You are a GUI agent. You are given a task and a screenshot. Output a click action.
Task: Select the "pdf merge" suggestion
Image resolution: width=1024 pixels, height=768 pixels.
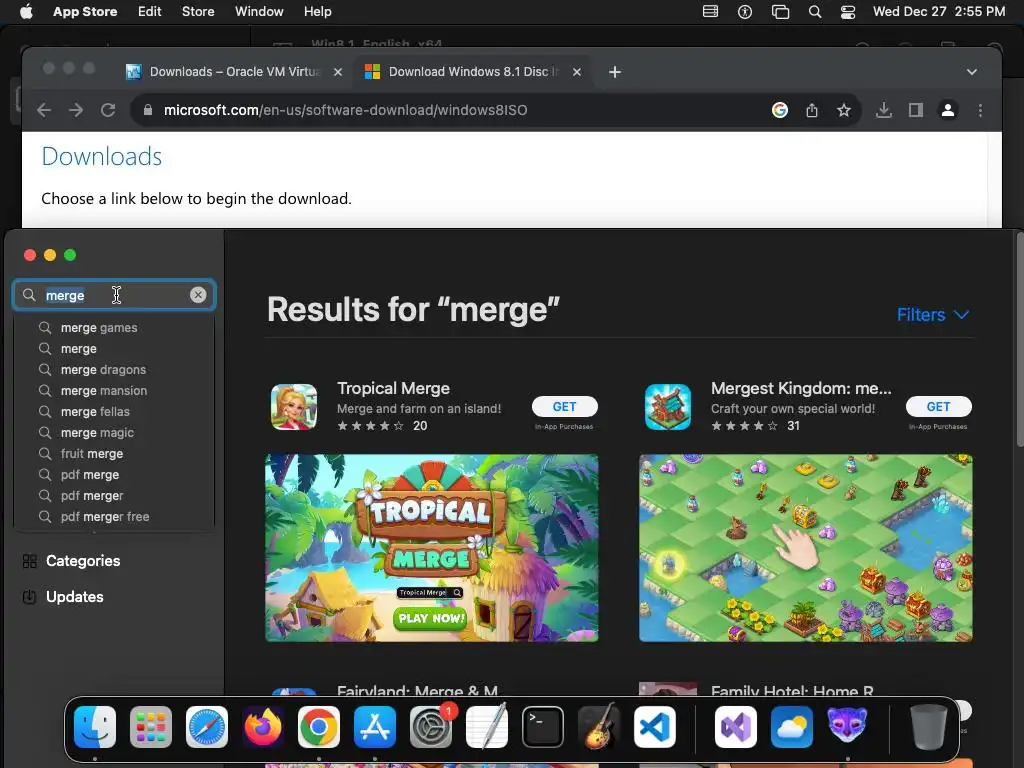click(x=89, y=475)
